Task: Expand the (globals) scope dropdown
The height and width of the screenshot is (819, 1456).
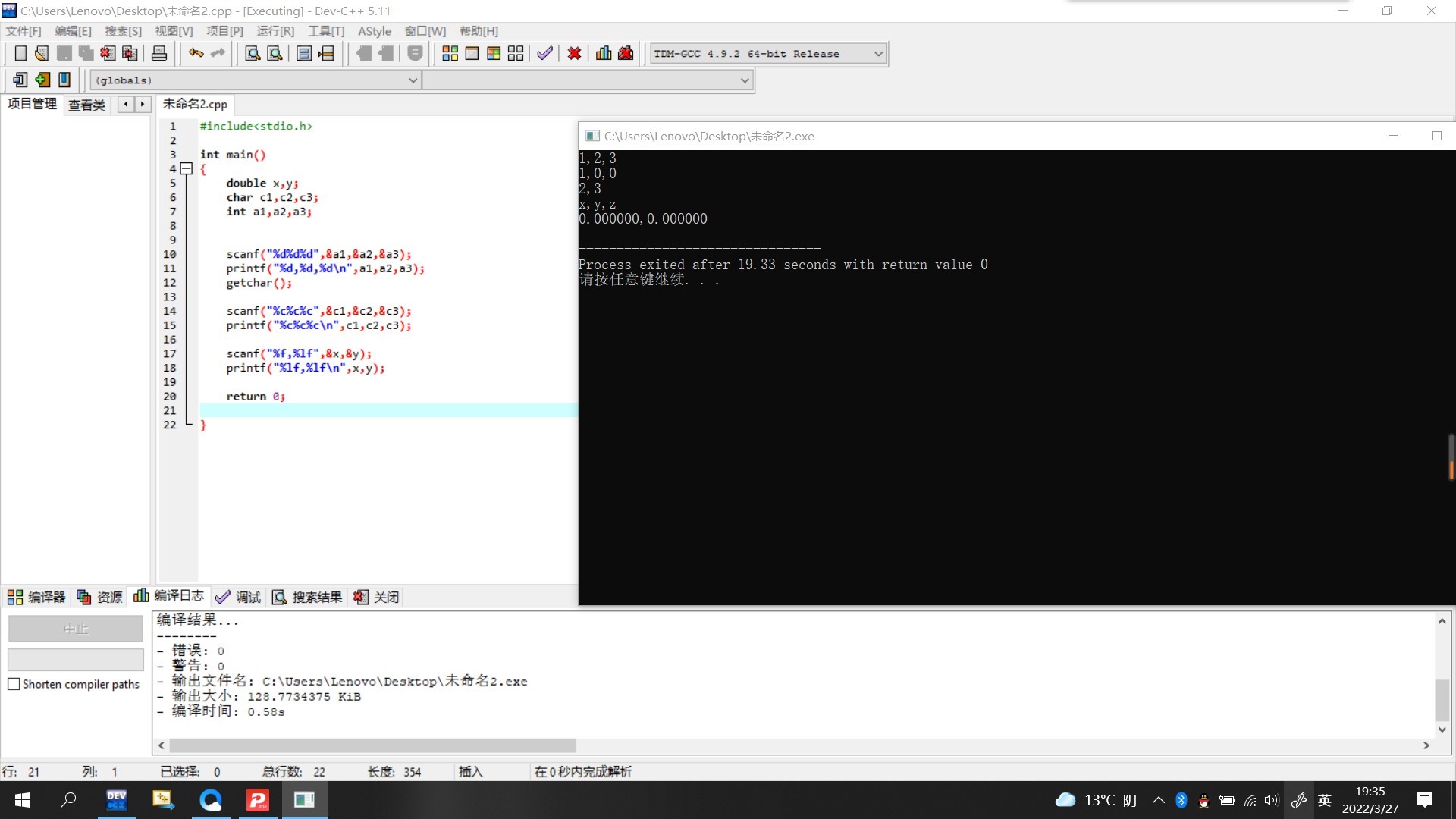Action: [x=413, y=80]
